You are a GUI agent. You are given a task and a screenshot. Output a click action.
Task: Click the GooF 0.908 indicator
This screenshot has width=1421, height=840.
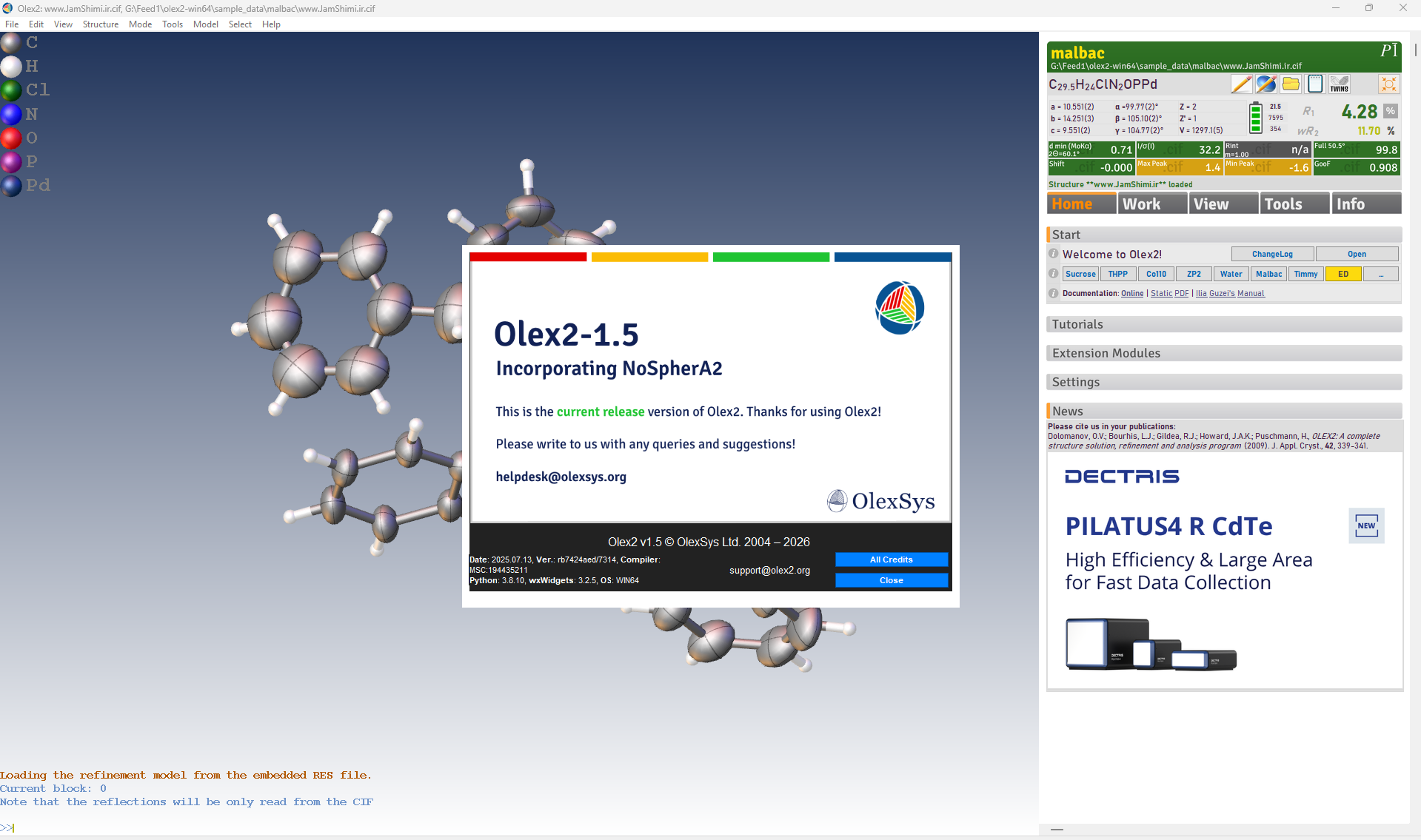(1357, 167)
